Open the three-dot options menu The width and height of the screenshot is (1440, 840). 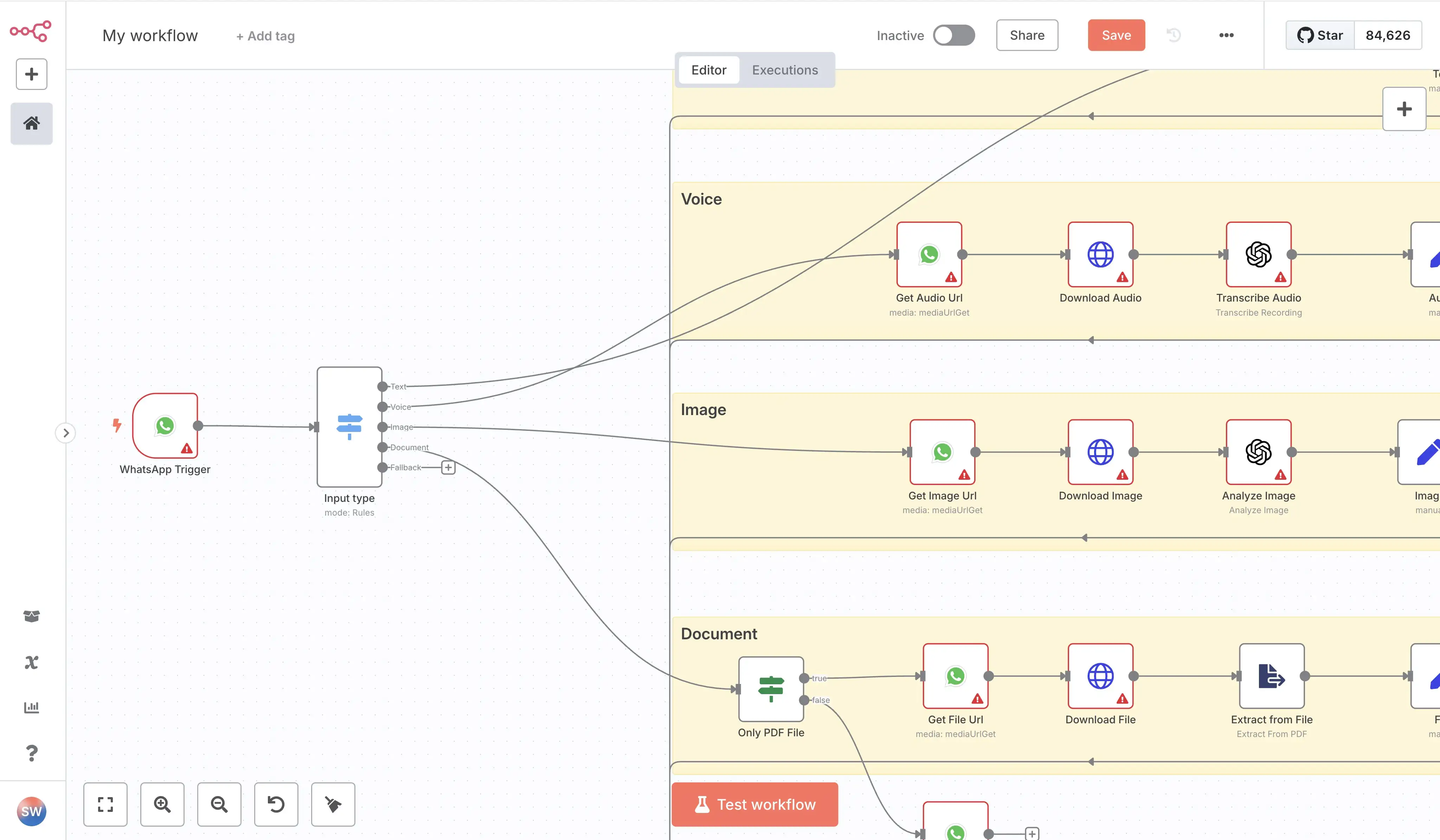[1226, 35]
